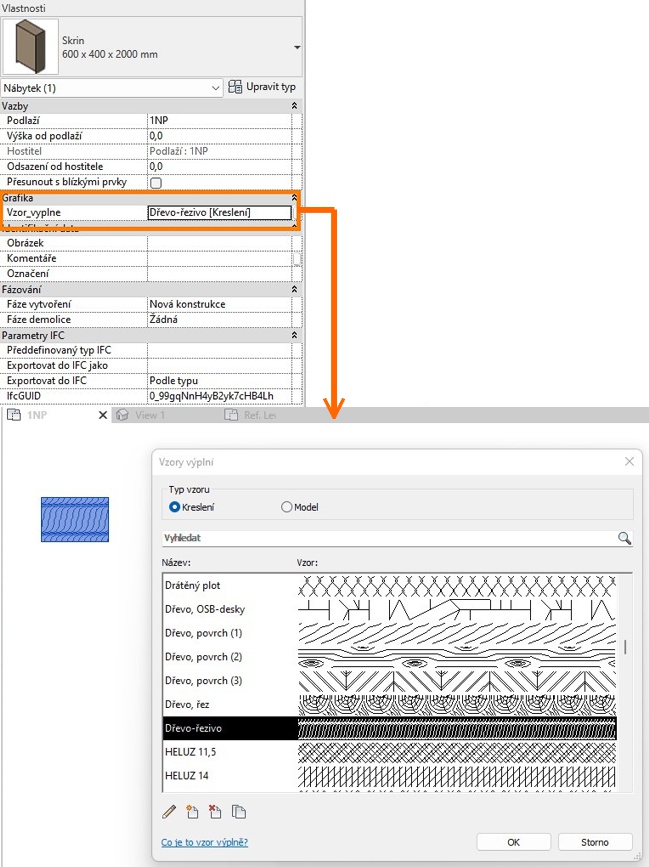Viewport: 649px width, 867px height.
Task: Click the search magnifier icon
Action: 624,538
